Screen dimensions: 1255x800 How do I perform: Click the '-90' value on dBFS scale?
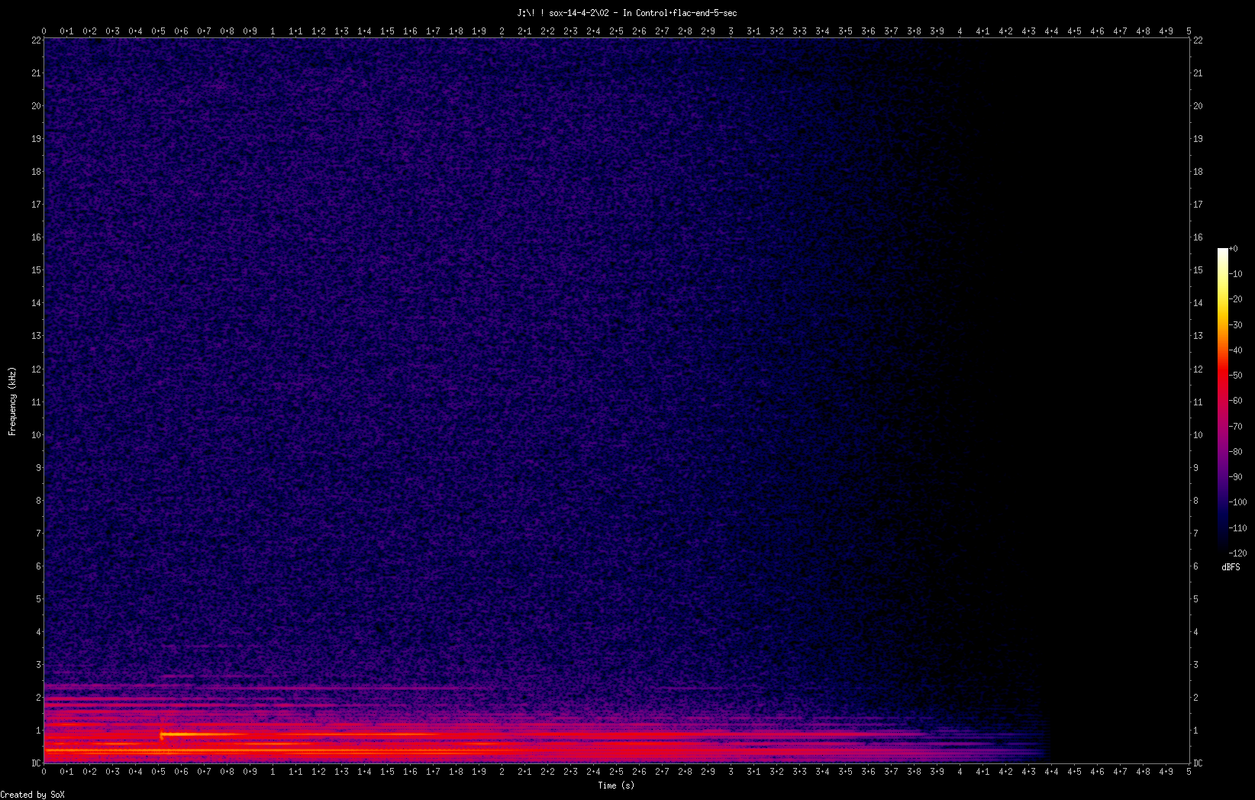(x=1234, y=477)
